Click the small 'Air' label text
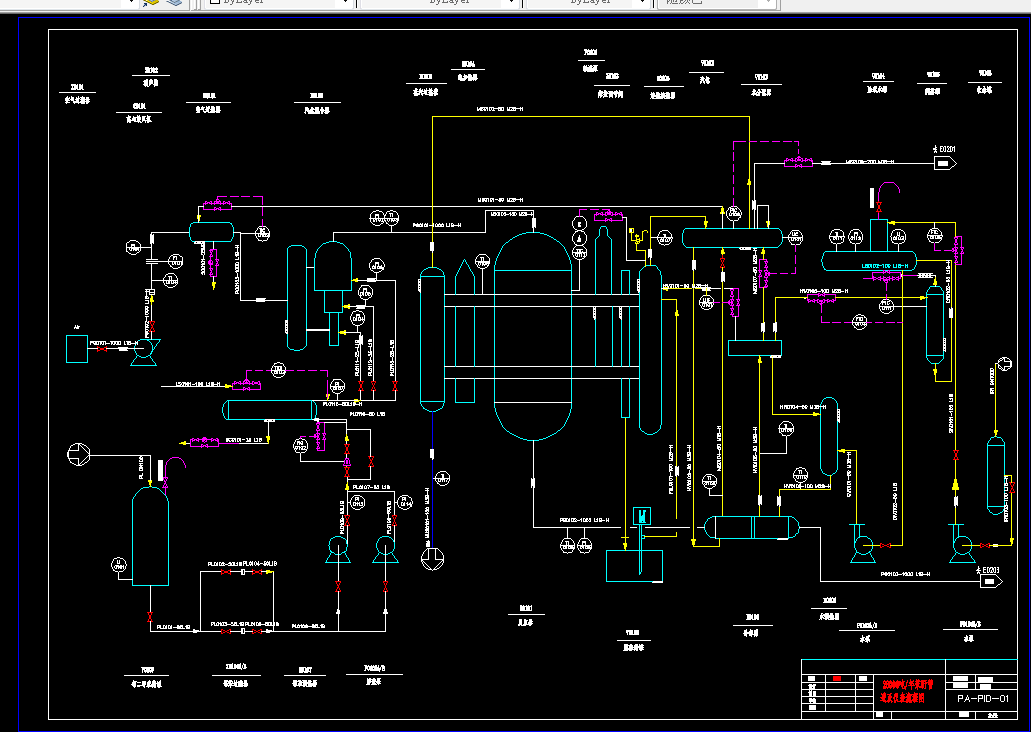The width and height of the screenshot is (1031, 732). point(77,327)
